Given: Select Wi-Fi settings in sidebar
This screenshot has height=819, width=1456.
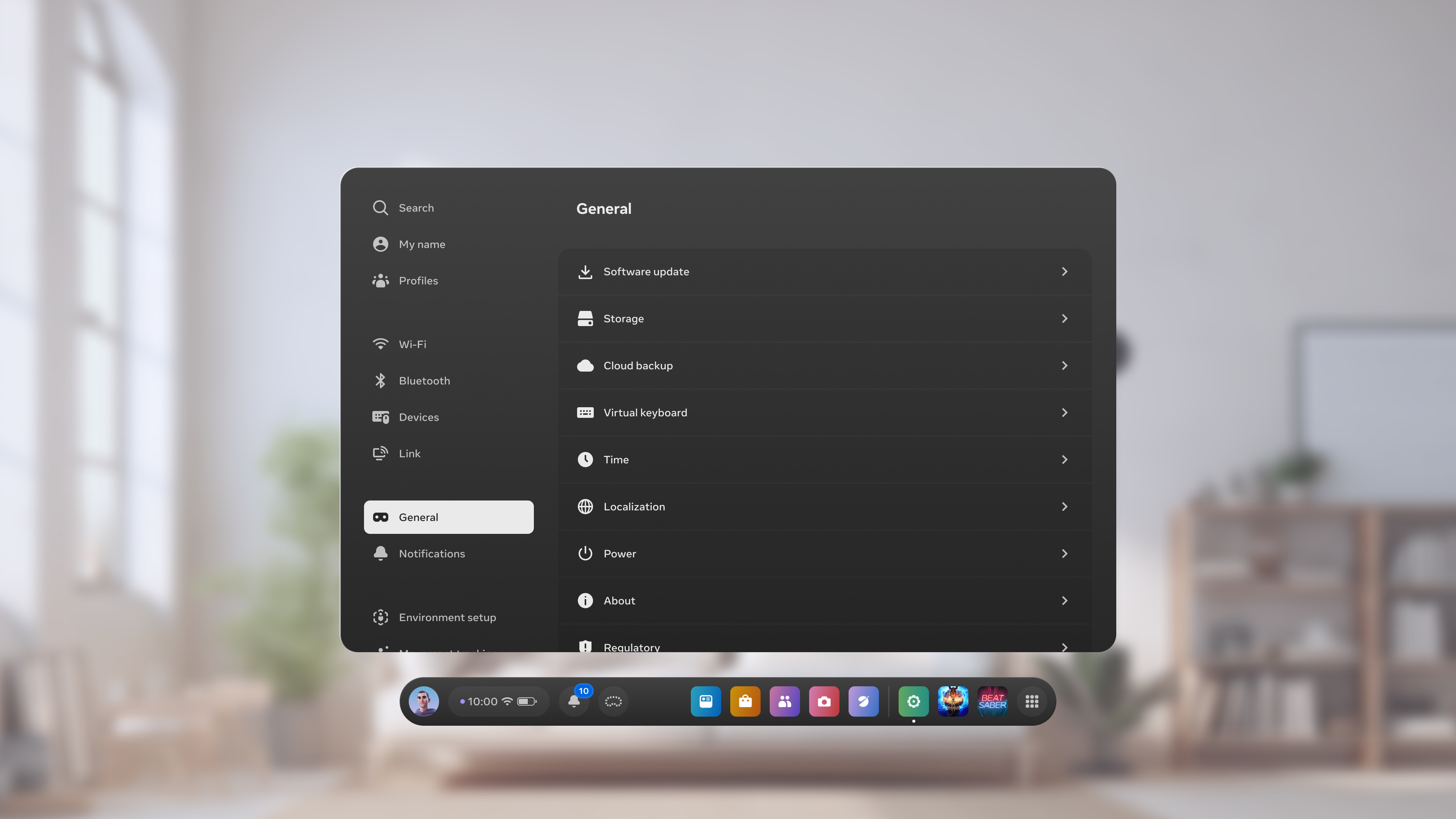Looking at the screenshot, I should click(x=412, y=344).
